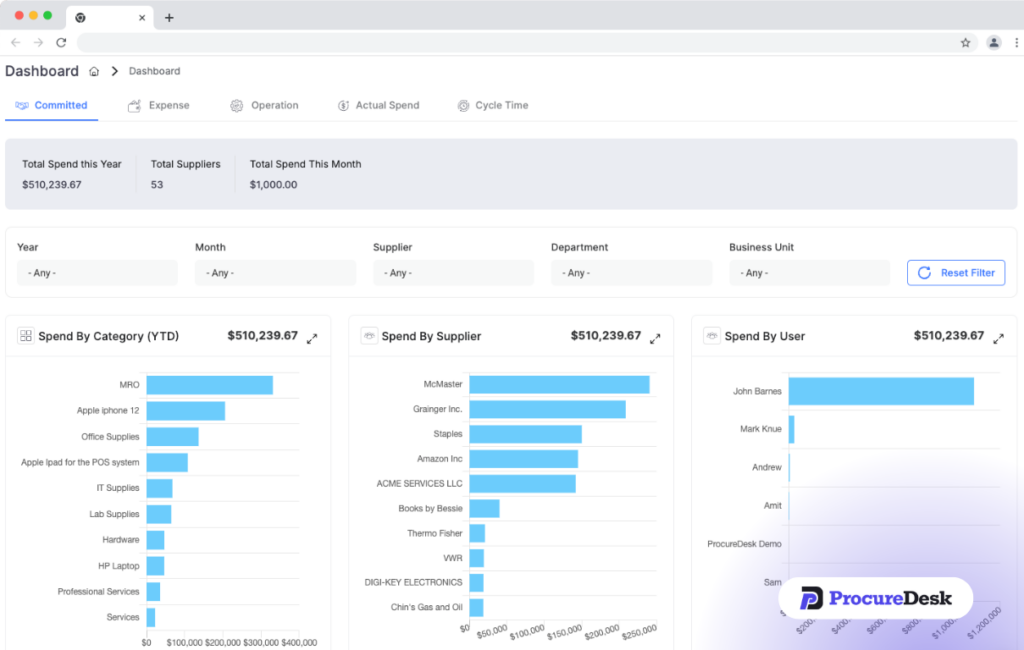Click the home icon in the breadcrumb
The image size is (1024, 650).
tap(94, 71)
